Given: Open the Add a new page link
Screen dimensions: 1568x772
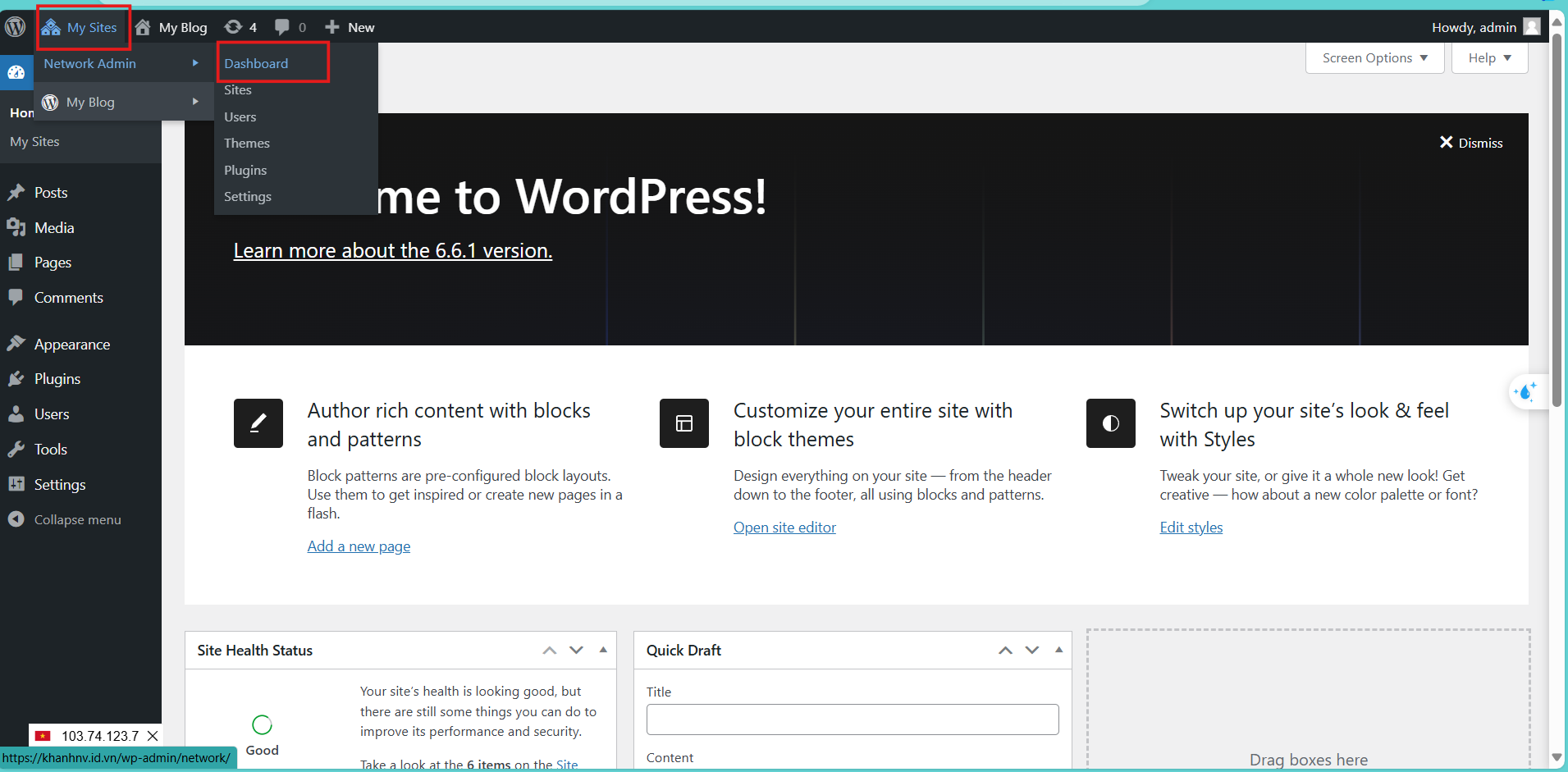Looking at the screenshot, I should 359,546.
